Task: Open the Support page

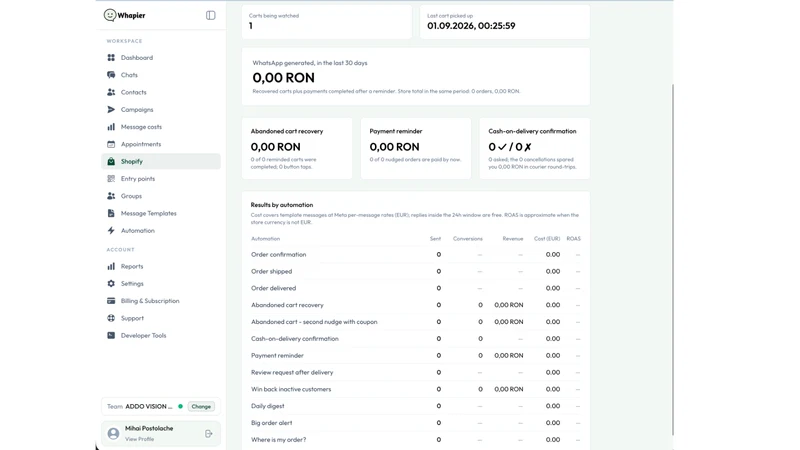Action: pos(161,318)
